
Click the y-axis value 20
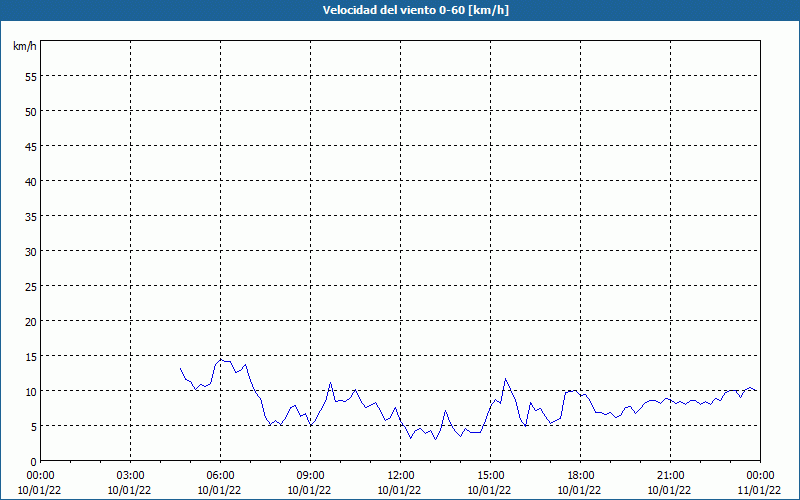[x=31, y=321]
